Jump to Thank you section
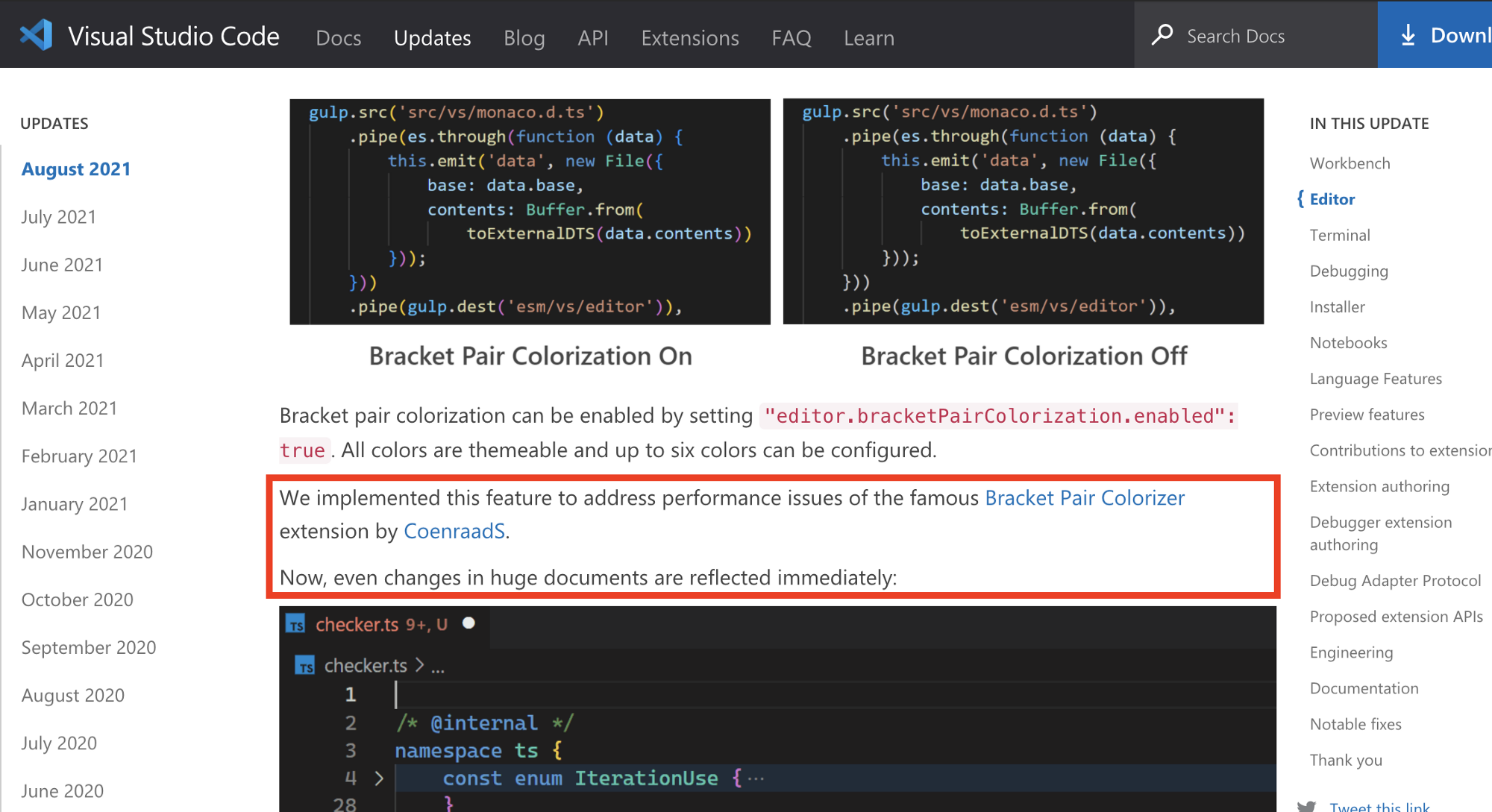Viewport: 1492px width, 812px height. (x=1346, y=760)
